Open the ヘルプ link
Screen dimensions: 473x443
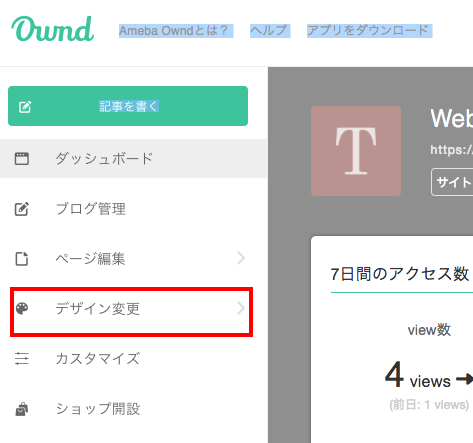(x=270, y=31)
